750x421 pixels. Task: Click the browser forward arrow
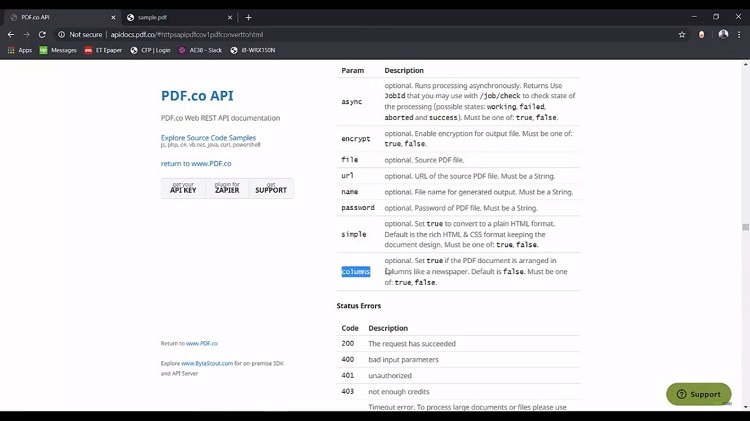pyautogui.click(x=26, y=34)
